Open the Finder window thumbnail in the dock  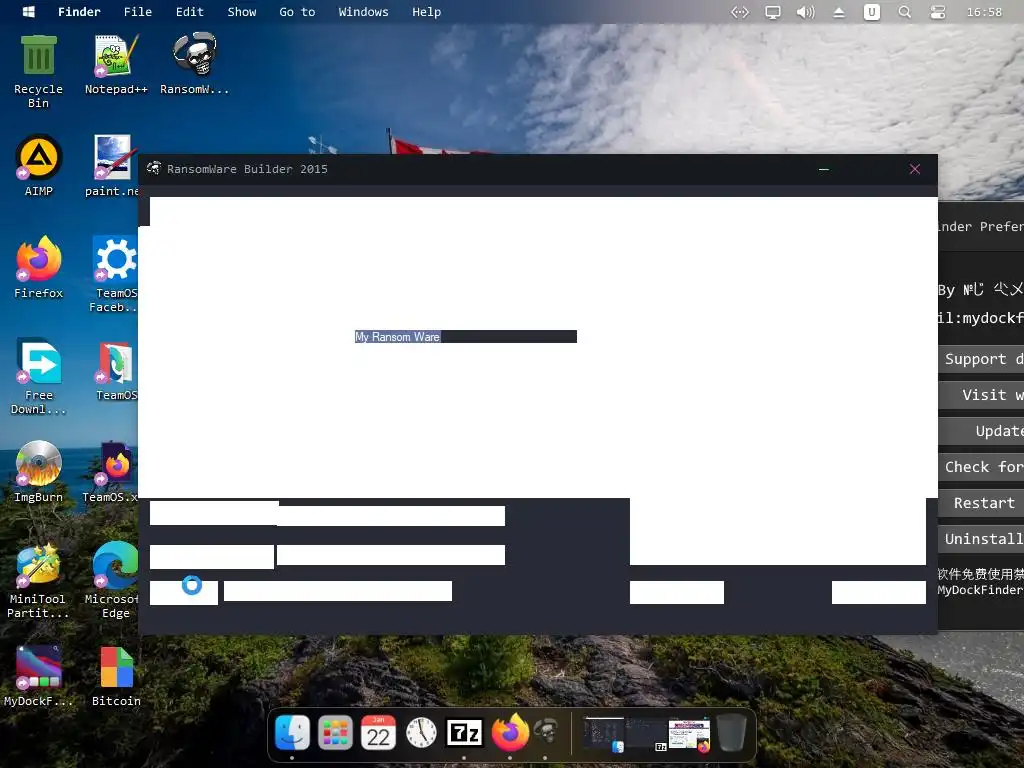pyautogui.click(x=603, y=735)
